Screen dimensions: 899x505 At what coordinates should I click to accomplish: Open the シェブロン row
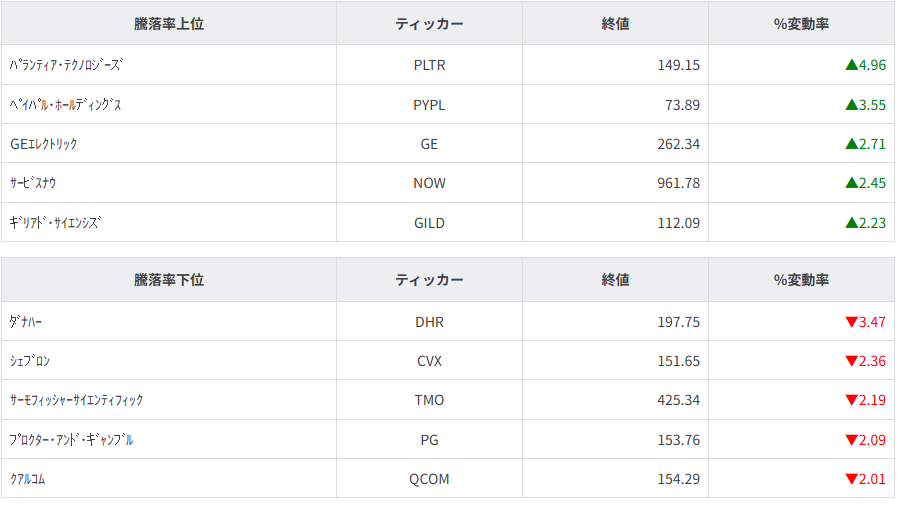click(29, 361)
